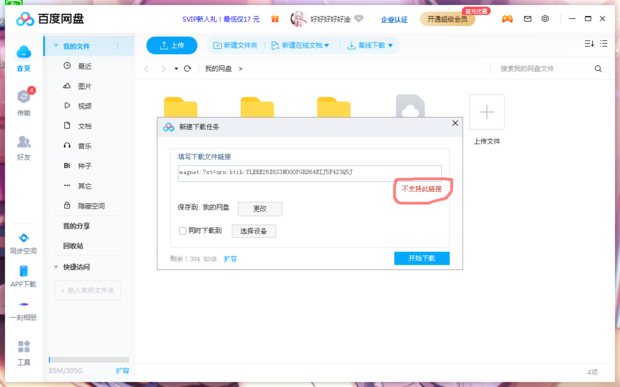Collapse the 我的文件 tree section

pos(56,46)
